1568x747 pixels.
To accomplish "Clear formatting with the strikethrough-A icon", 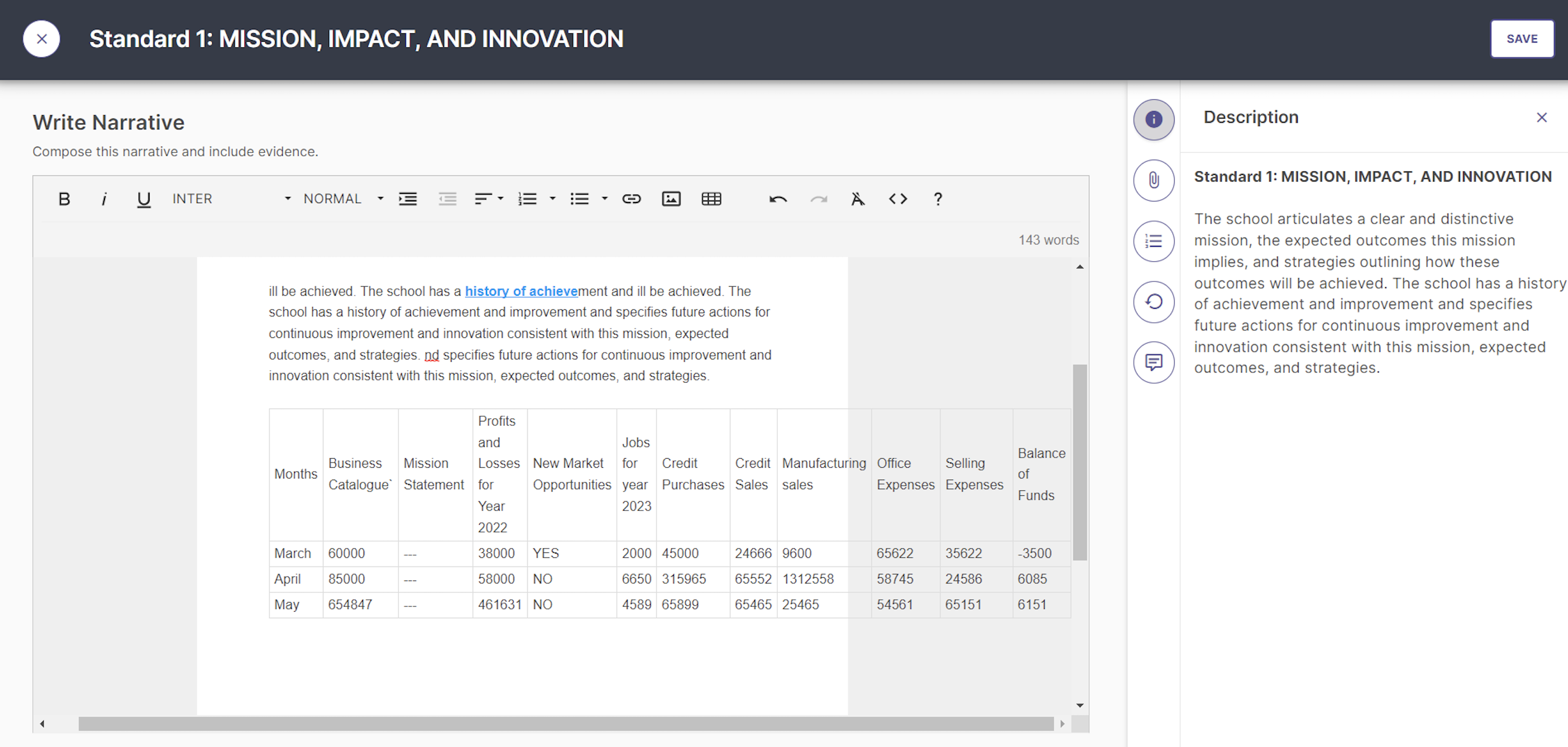I will click(x=857, y=199).
